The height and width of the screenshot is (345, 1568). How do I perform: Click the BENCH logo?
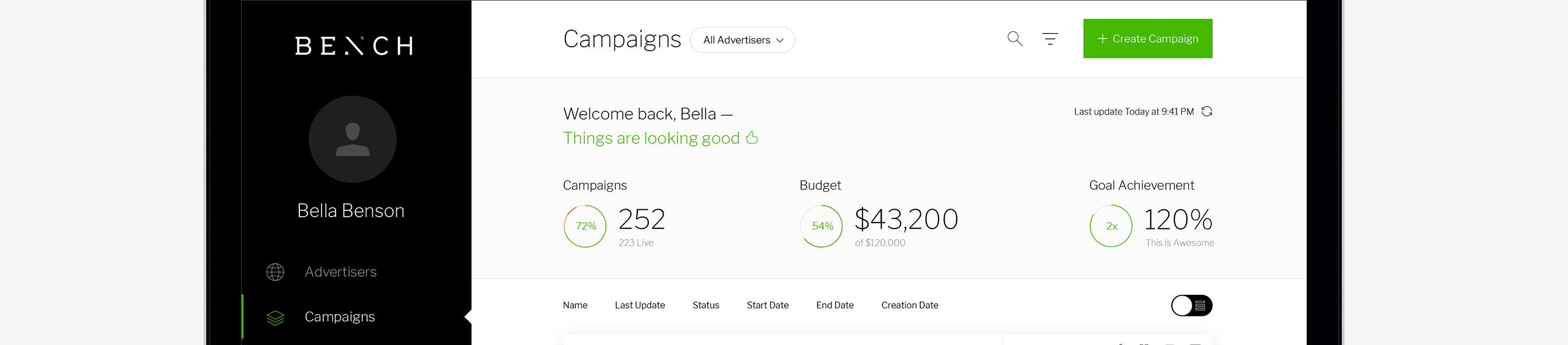354,45
